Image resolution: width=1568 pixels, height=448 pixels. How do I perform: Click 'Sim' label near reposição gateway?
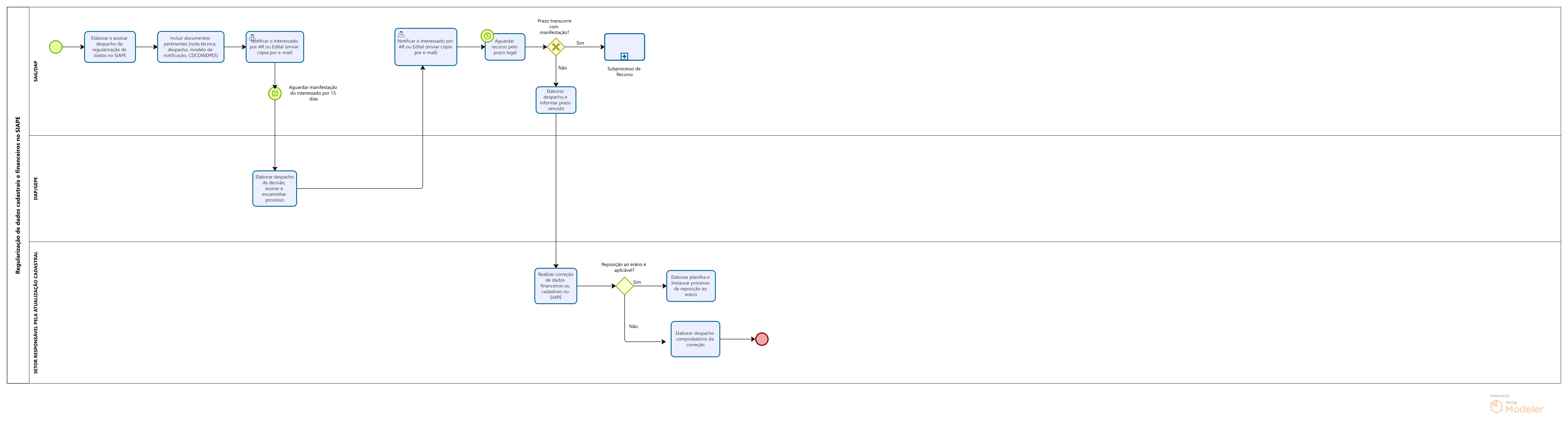pos(637,282)
